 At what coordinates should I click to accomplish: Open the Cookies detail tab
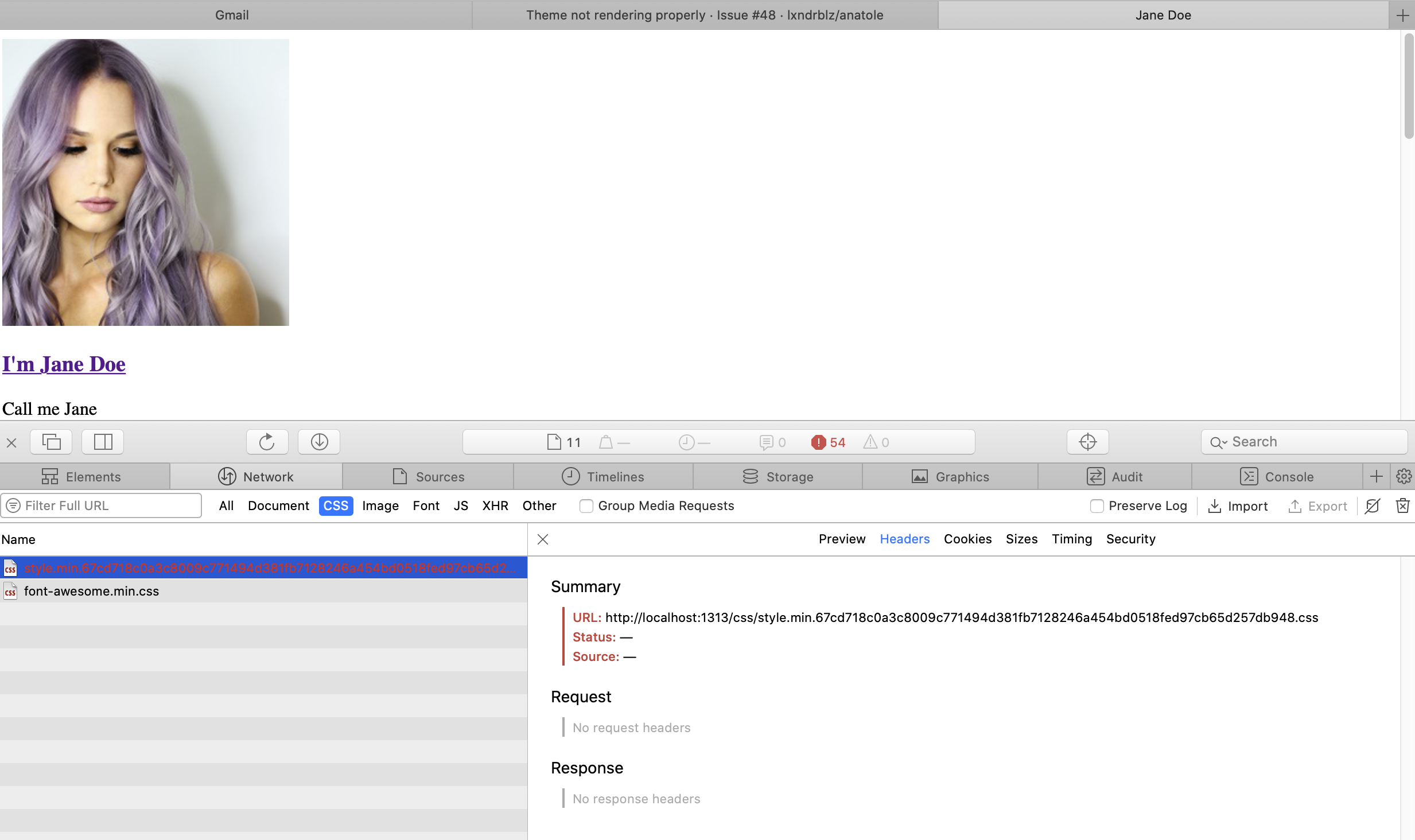coord(967,539)
